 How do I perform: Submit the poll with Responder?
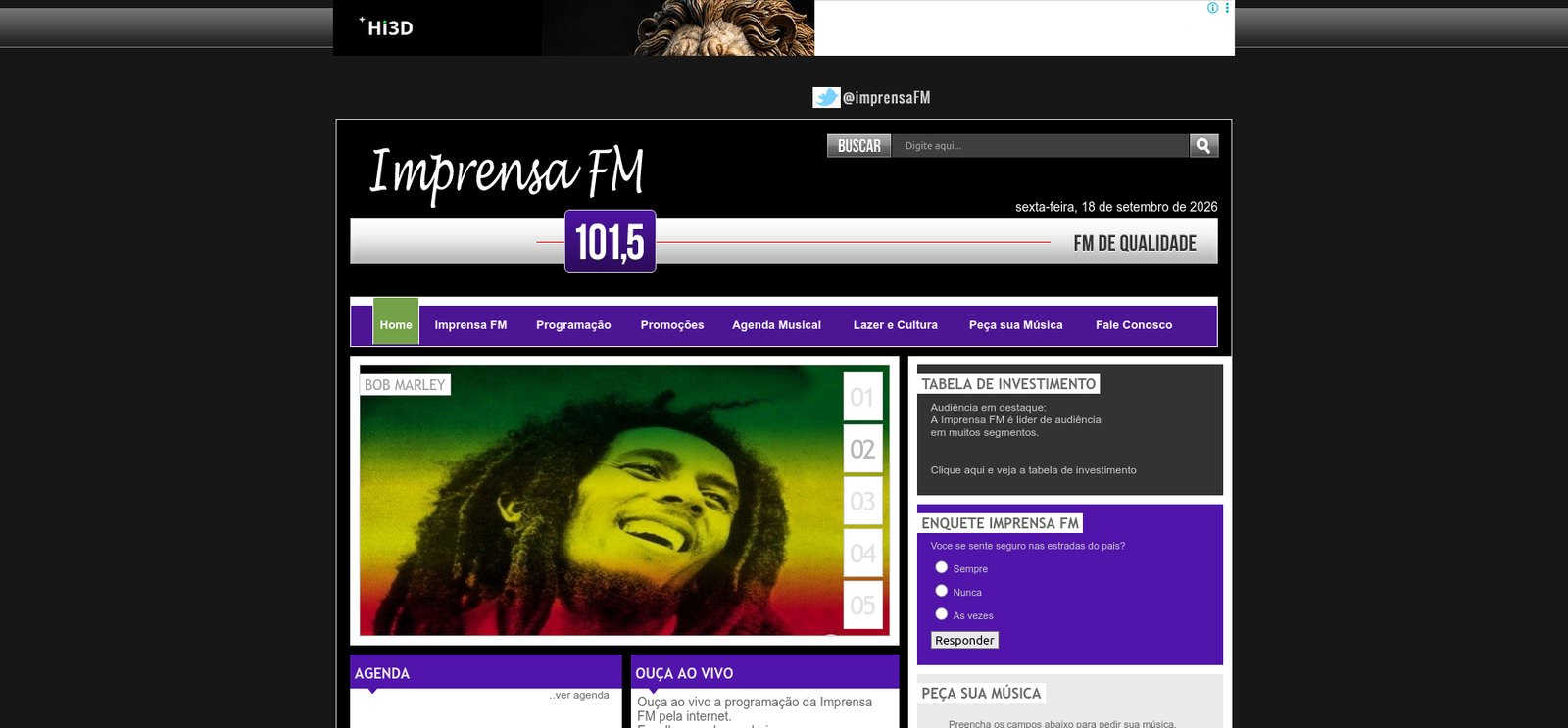964,641
